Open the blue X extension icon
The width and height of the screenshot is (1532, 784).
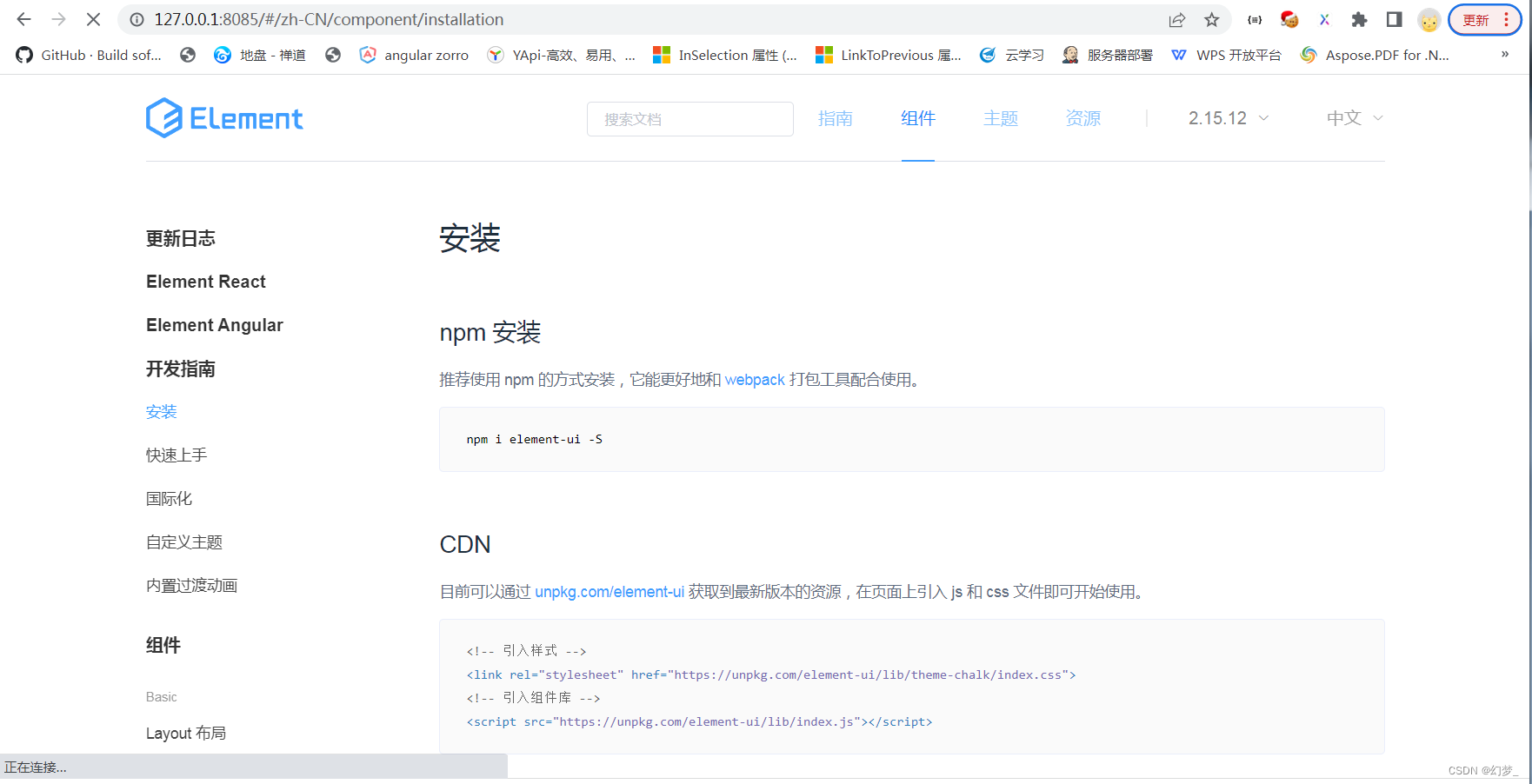click(1324, 19)
